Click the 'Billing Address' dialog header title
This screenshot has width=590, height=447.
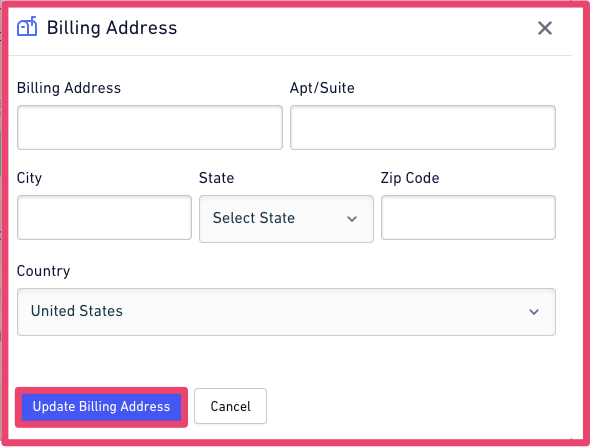pyautogui.click(x=112, y=28)
